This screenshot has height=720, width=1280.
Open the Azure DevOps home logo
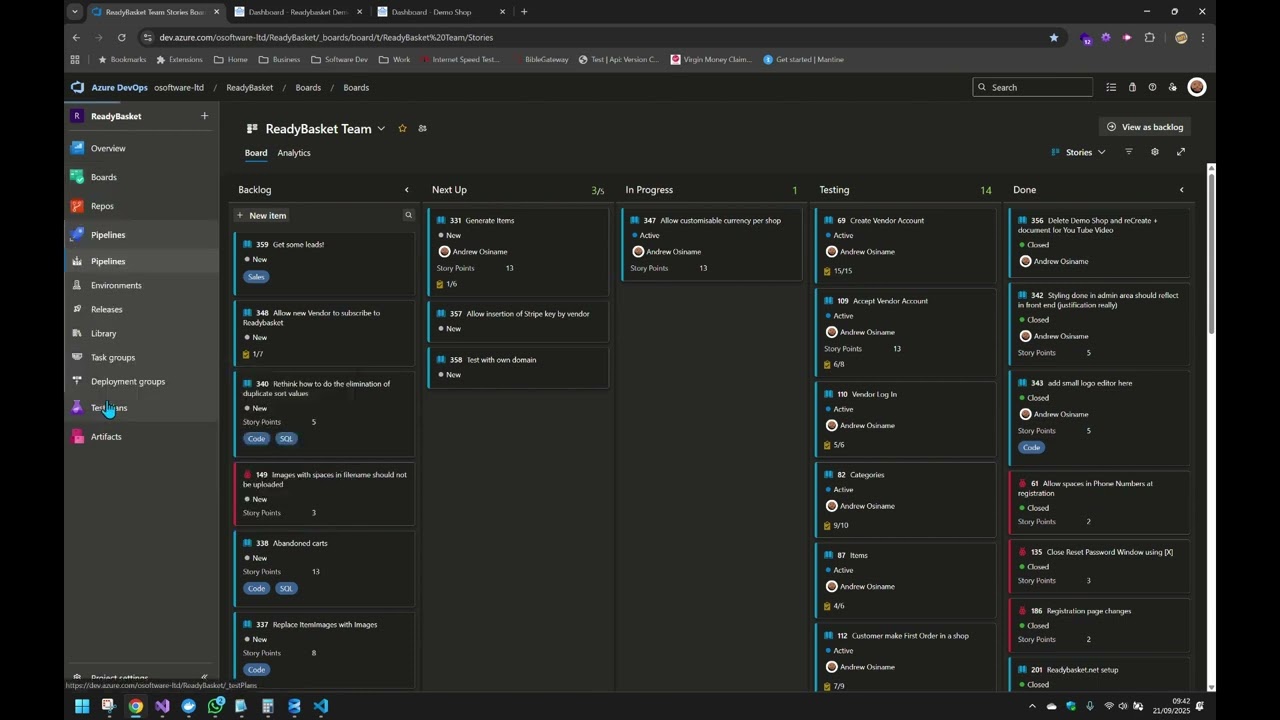[x=77, y=87]
